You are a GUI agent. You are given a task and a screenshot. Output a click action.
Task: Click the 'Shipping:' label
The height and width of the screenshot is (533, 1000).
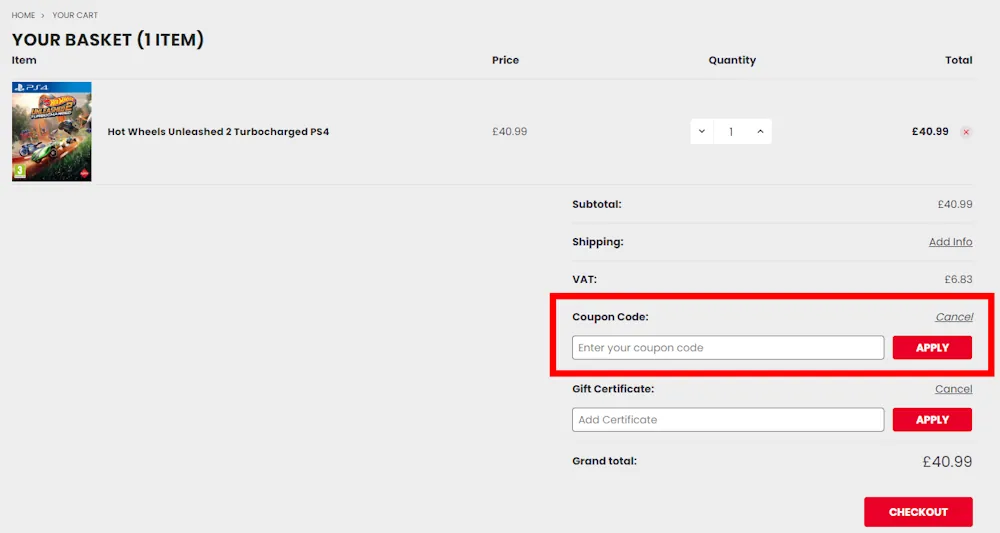click(x=598, y=242)
